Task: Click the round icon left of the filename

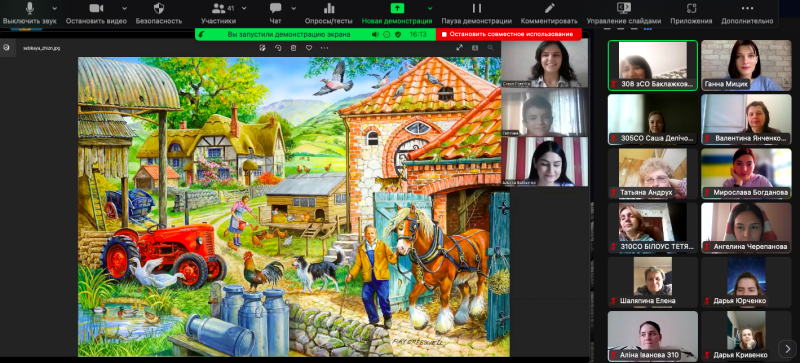Action: [x=6, y=47]
